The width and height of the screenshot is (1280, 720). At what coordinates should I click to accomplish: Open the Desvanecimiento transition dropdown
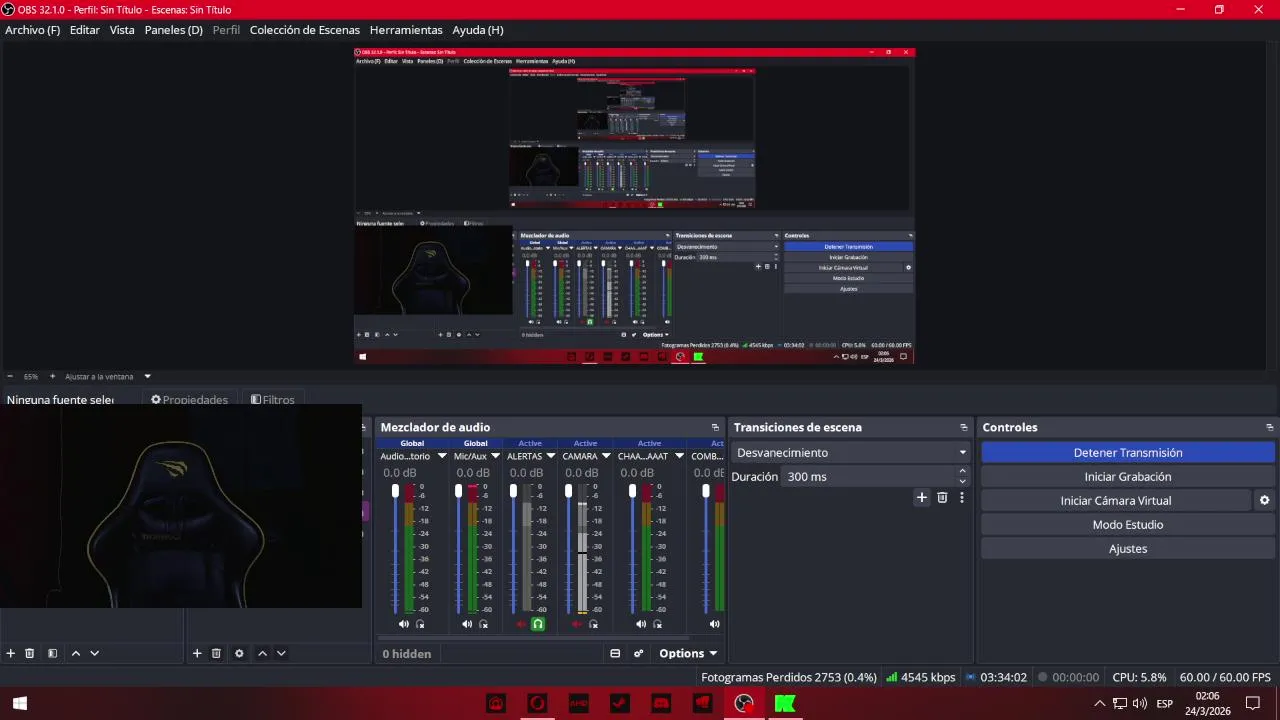(x=853, y=453)
